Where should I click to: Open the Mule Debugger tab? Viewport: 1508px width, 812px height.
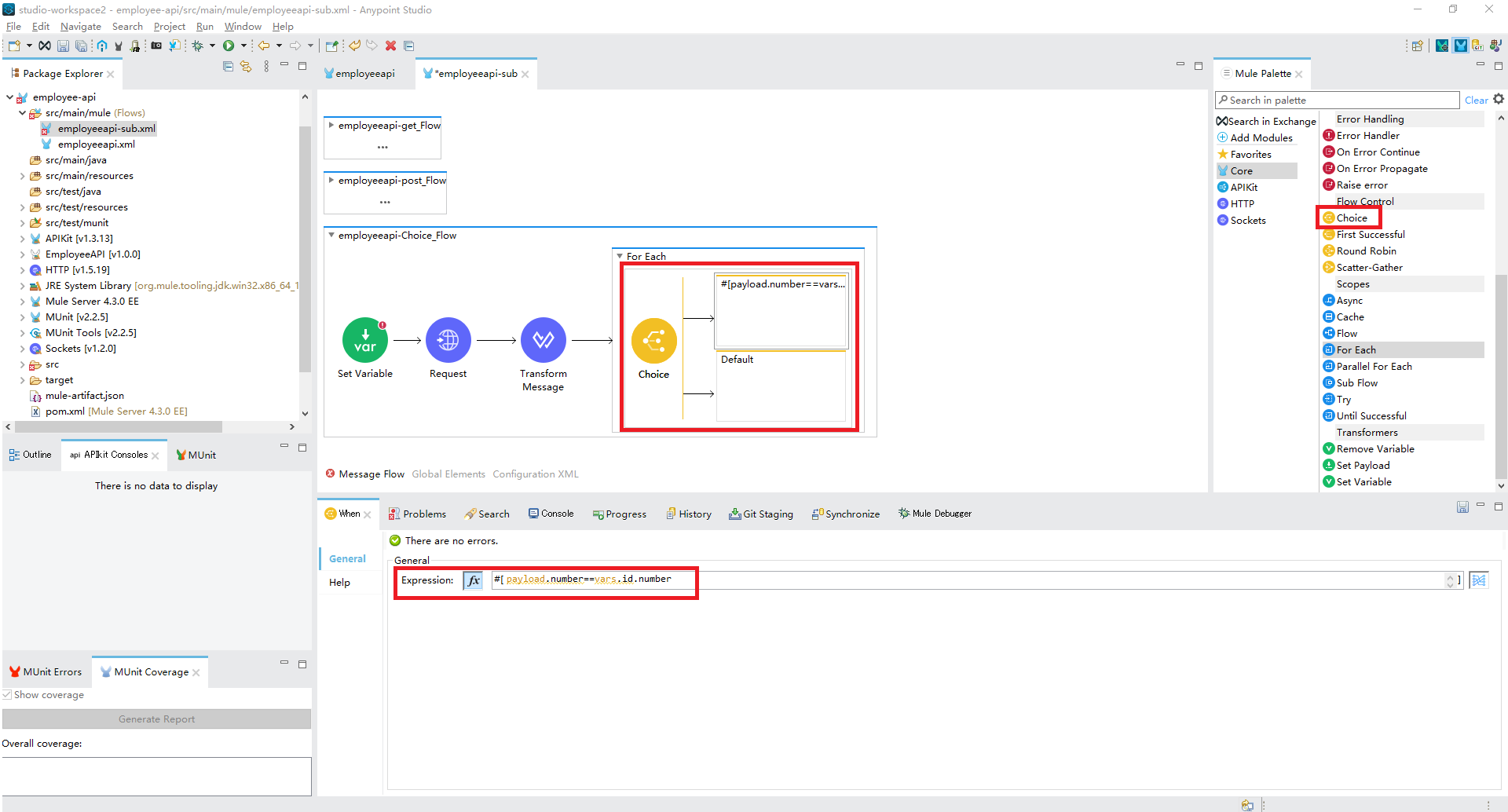tap(935, 514)
